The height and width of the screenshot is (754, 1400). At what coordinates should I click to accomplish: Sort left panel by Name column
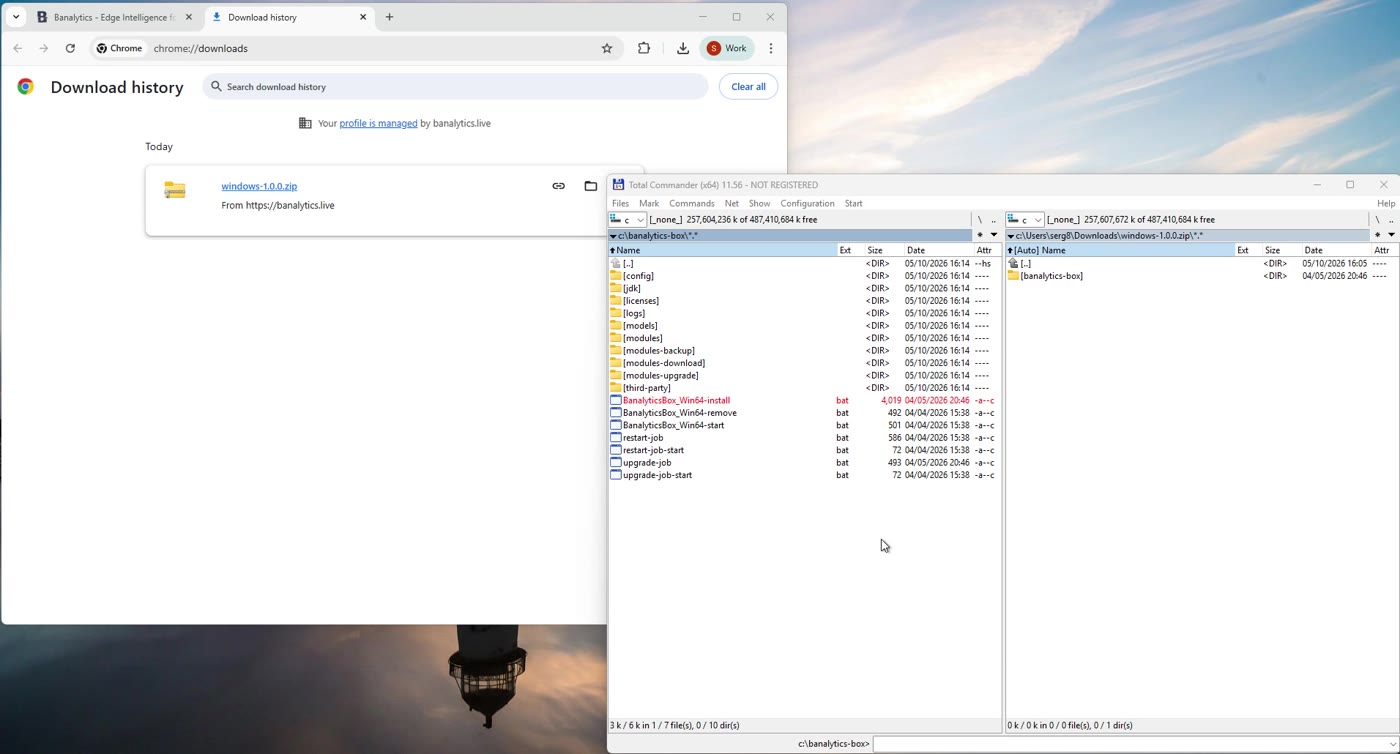tap(722, 250)
